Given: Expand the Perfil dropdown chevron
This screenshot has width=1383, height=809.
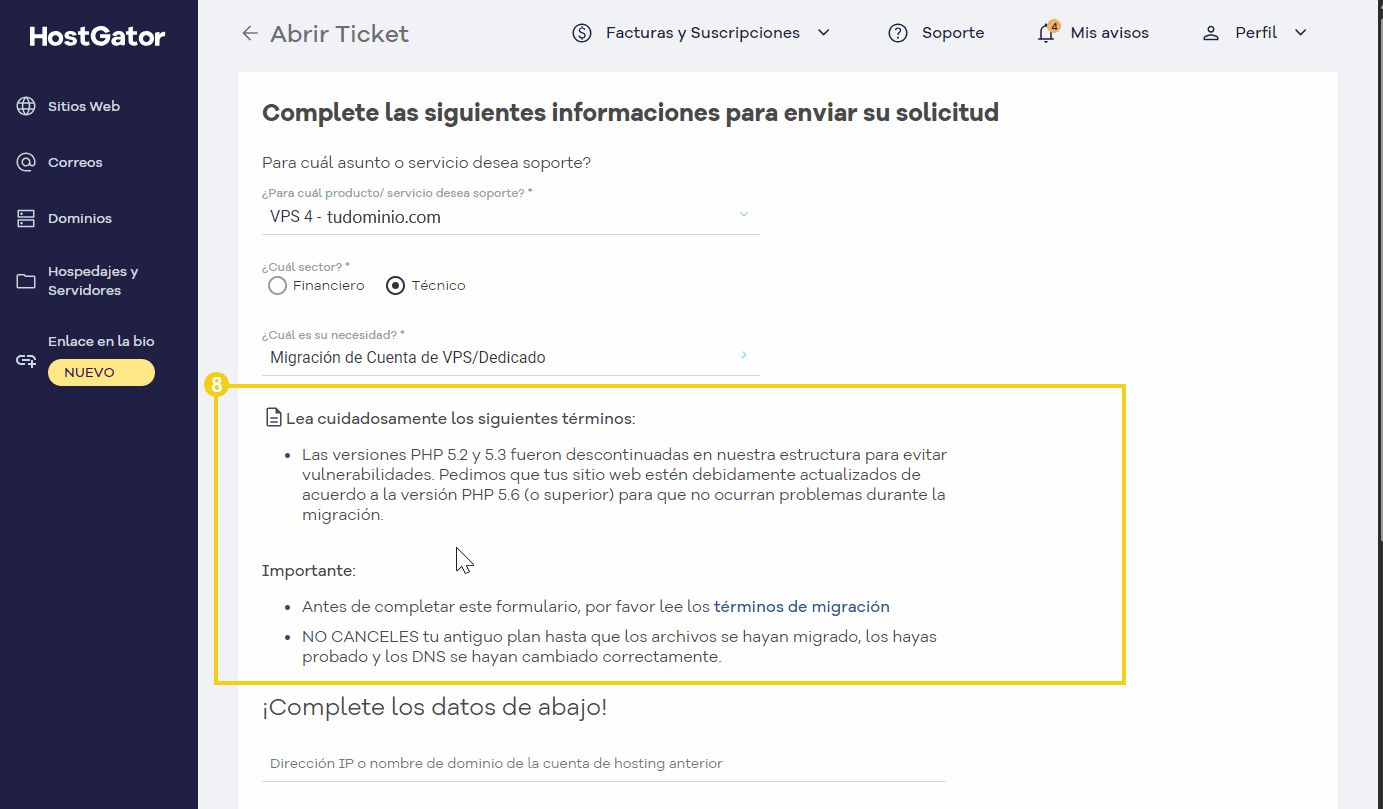Looking at the screenshot, I should pyautogui.click(x=1301, y=33).
